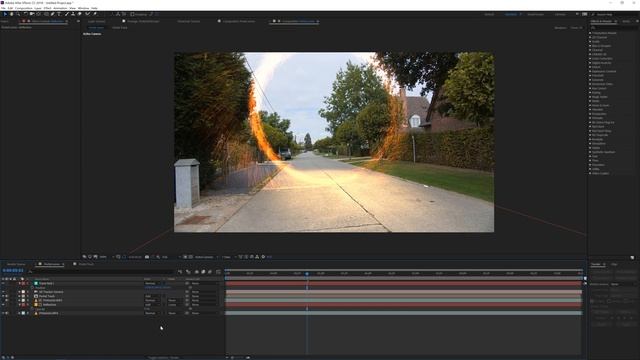This screenshot has width=640, height=360.
Task: Select the Rectangle shape tool
Action: click(46, 14)
